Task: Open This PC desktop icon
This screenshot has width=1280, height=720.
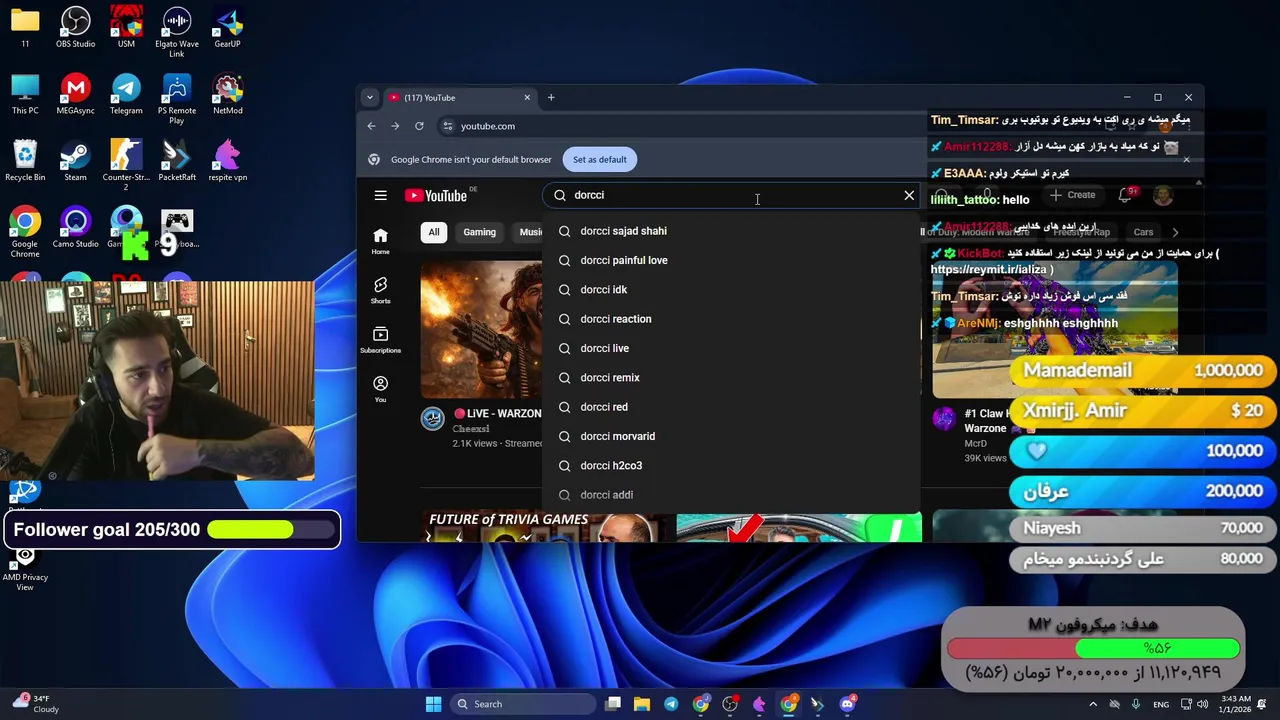Action: 25,95
